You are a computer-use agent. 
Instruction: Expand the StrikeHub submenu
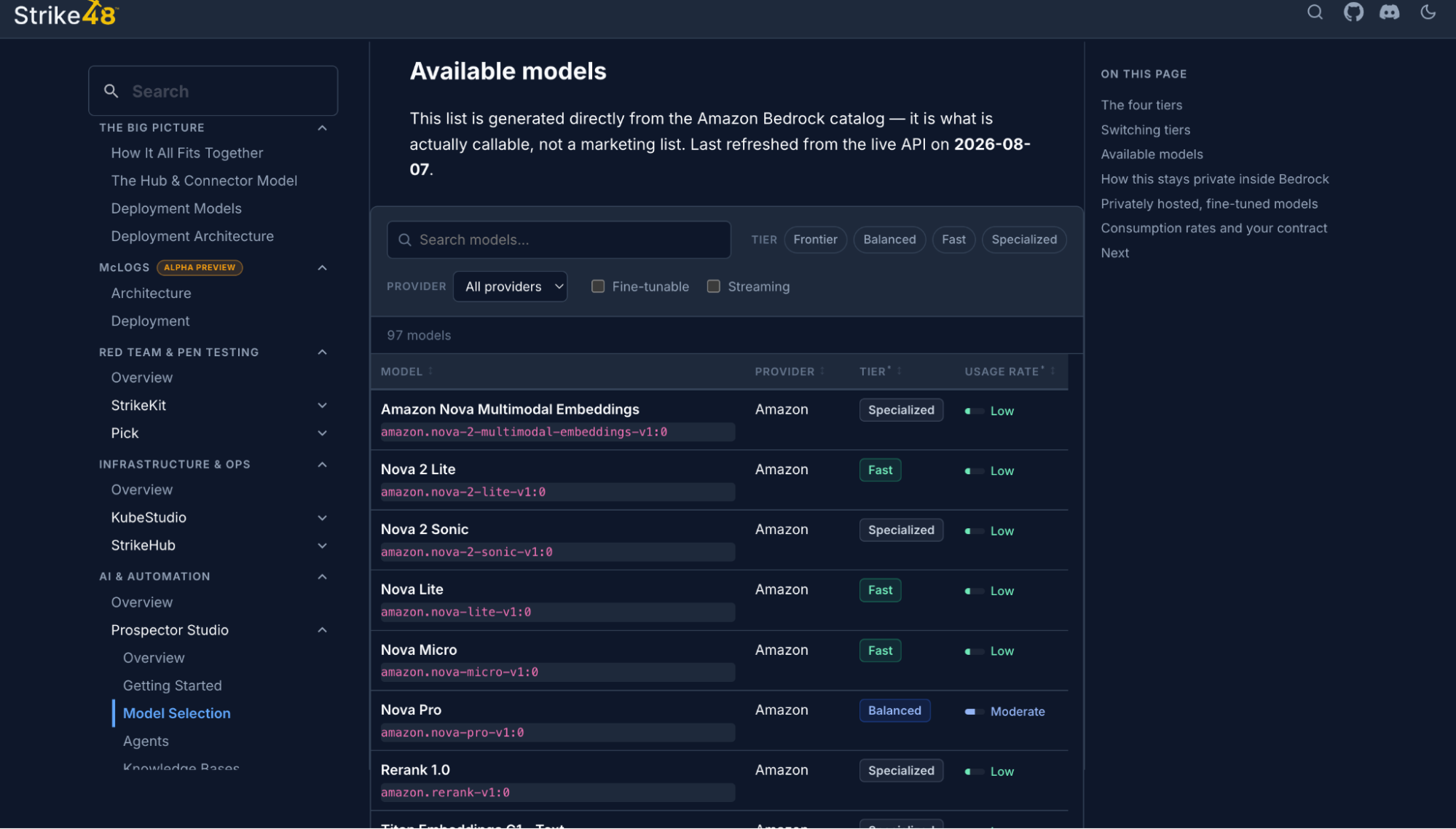(322, 546)
